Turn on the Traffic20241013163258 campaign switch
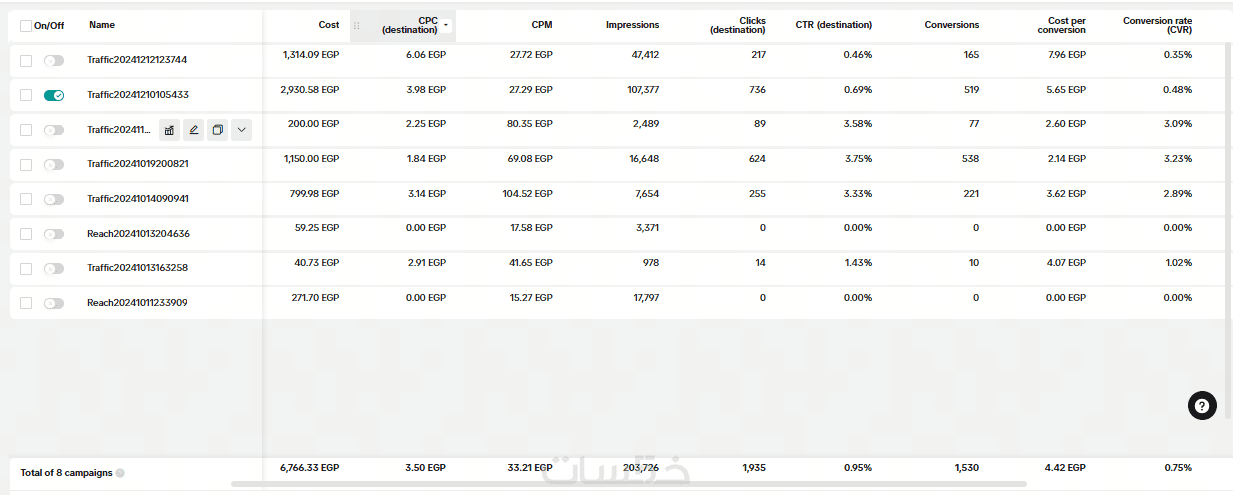Screen dimensions: 1233x495 point(54,268)
